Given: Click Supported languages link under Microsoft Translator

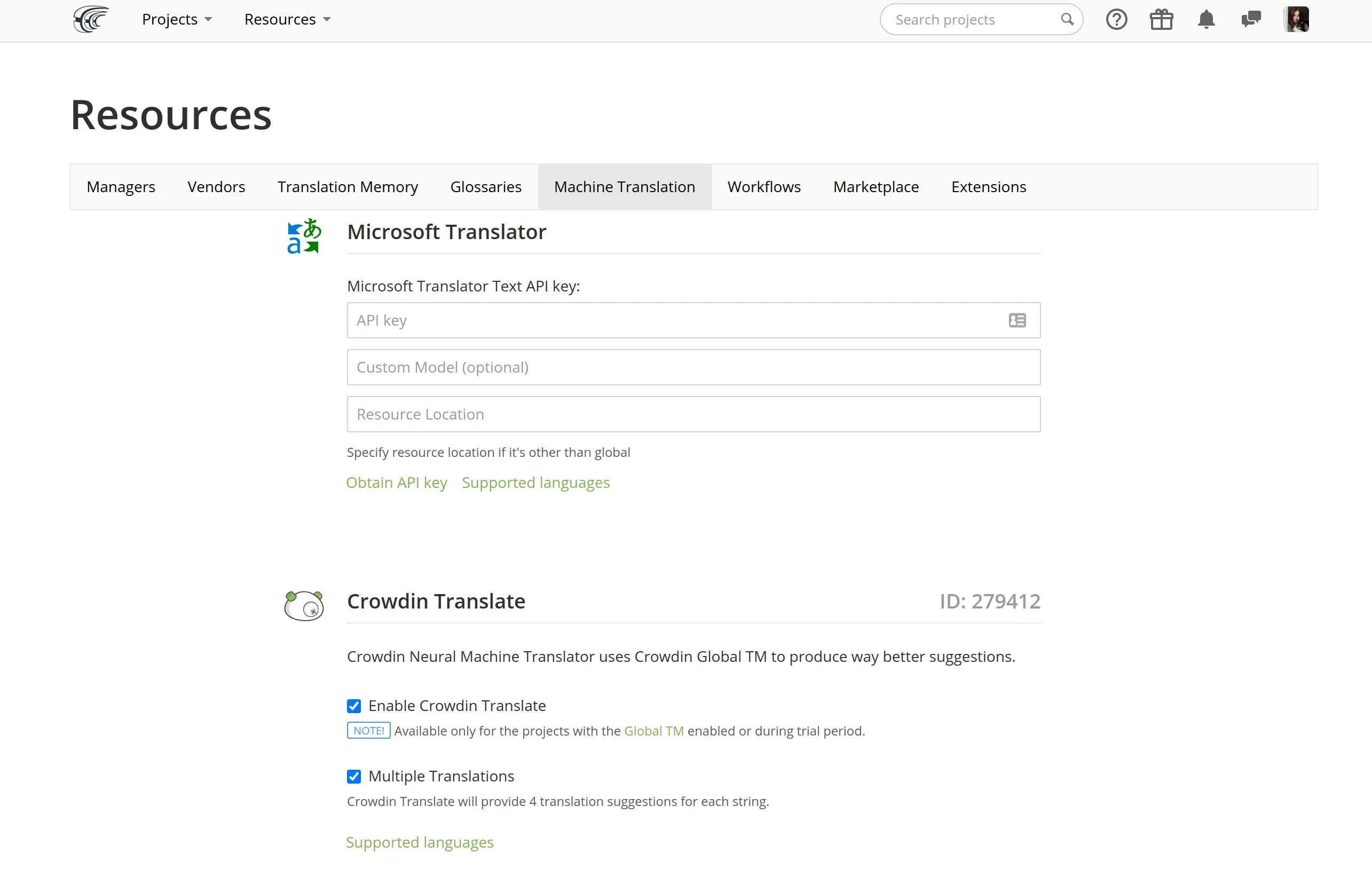Looking at the screenshot, I should tap(535, 482).
